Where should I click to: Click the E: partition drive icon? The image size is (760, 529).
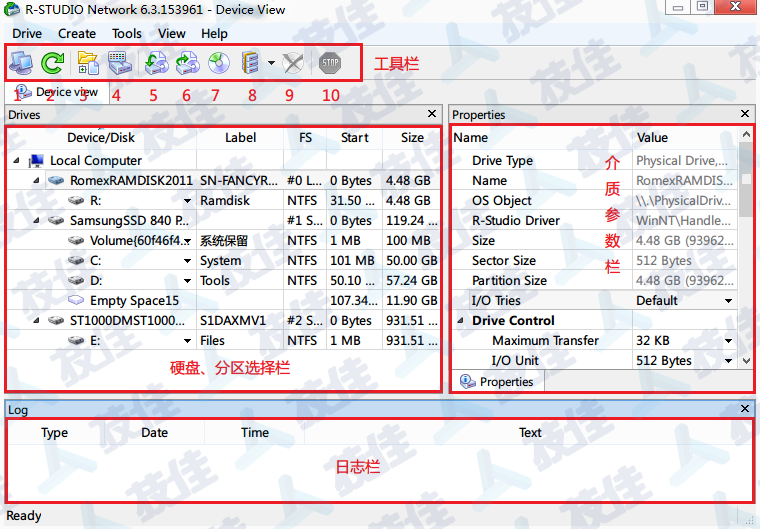pyautogui.click(x=76, y=340)
